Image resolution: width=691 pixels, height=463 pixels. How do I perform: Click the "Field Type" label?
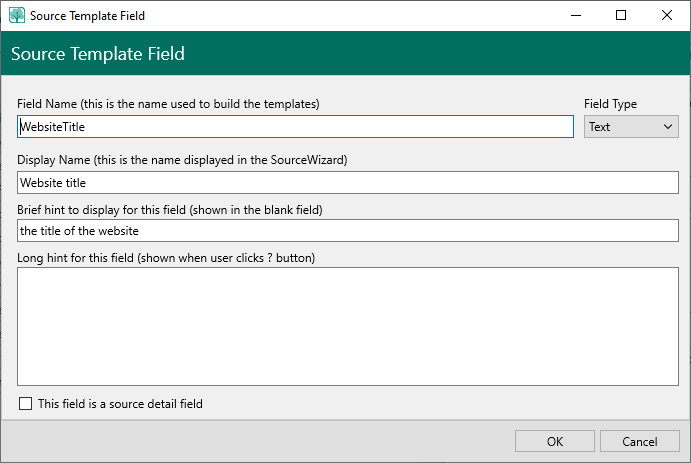tap(610, 104)
